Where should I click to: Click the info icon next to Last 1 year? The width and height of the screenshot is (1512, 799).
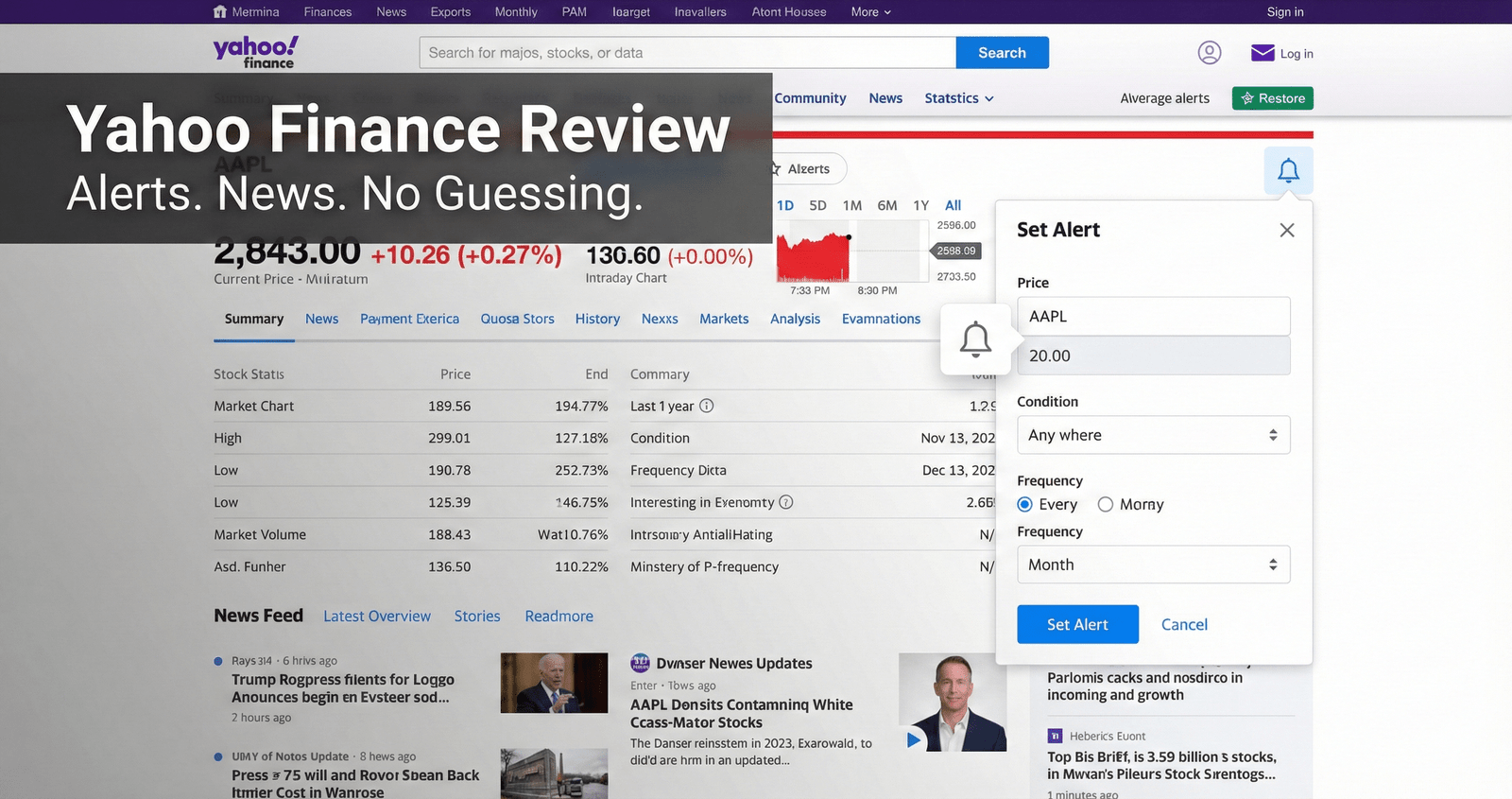706,406
